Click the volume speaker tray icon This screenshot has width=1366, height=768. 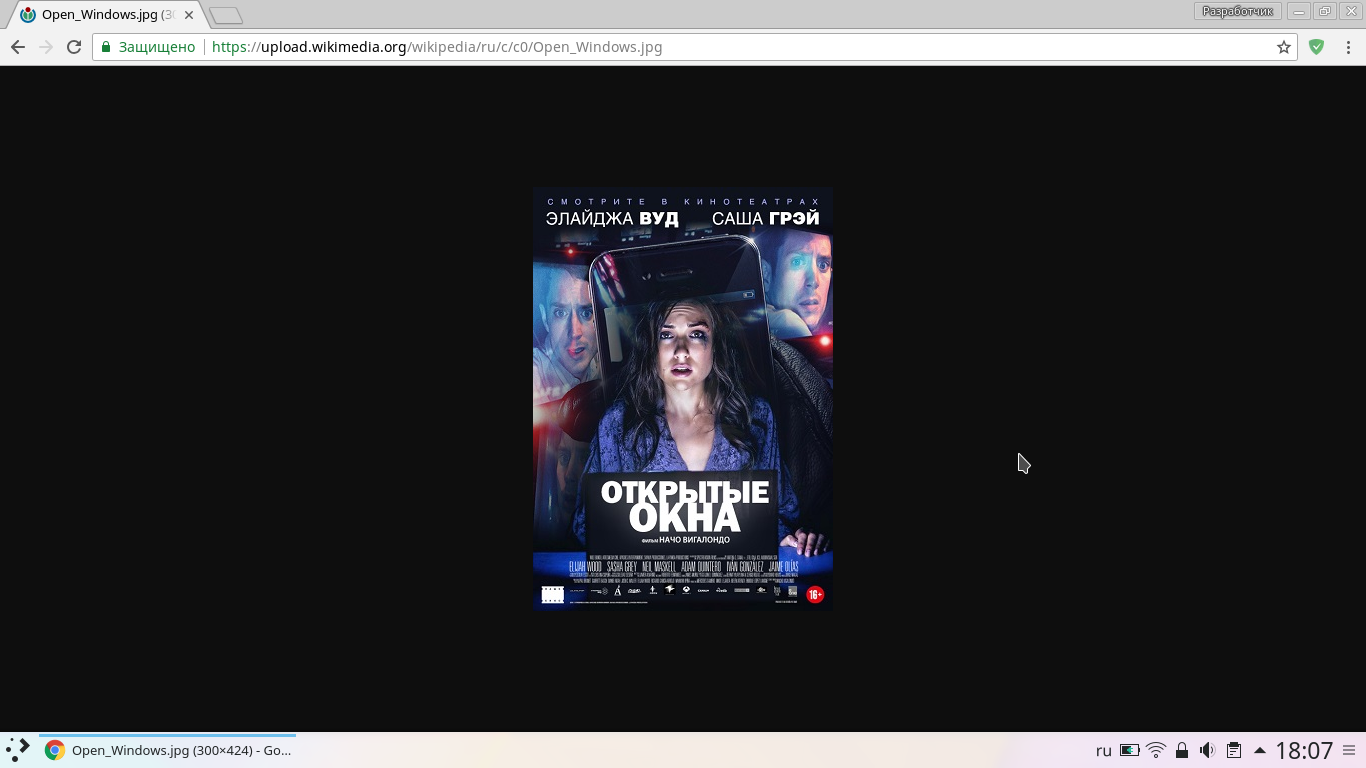1207,750
